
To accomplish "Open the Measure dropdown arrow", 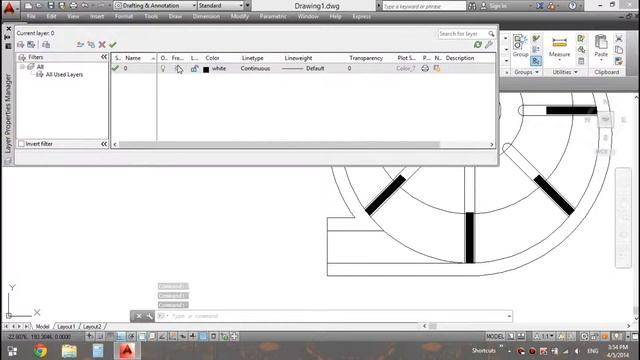I will (559, 60).
